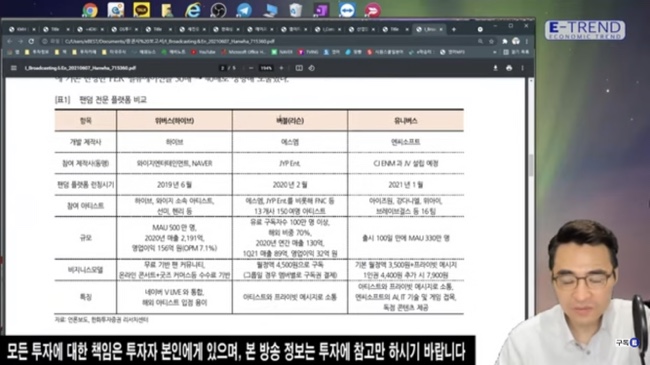Click the 버블(디어유) column header
The image size is (650, 365).
click(290, 121)
